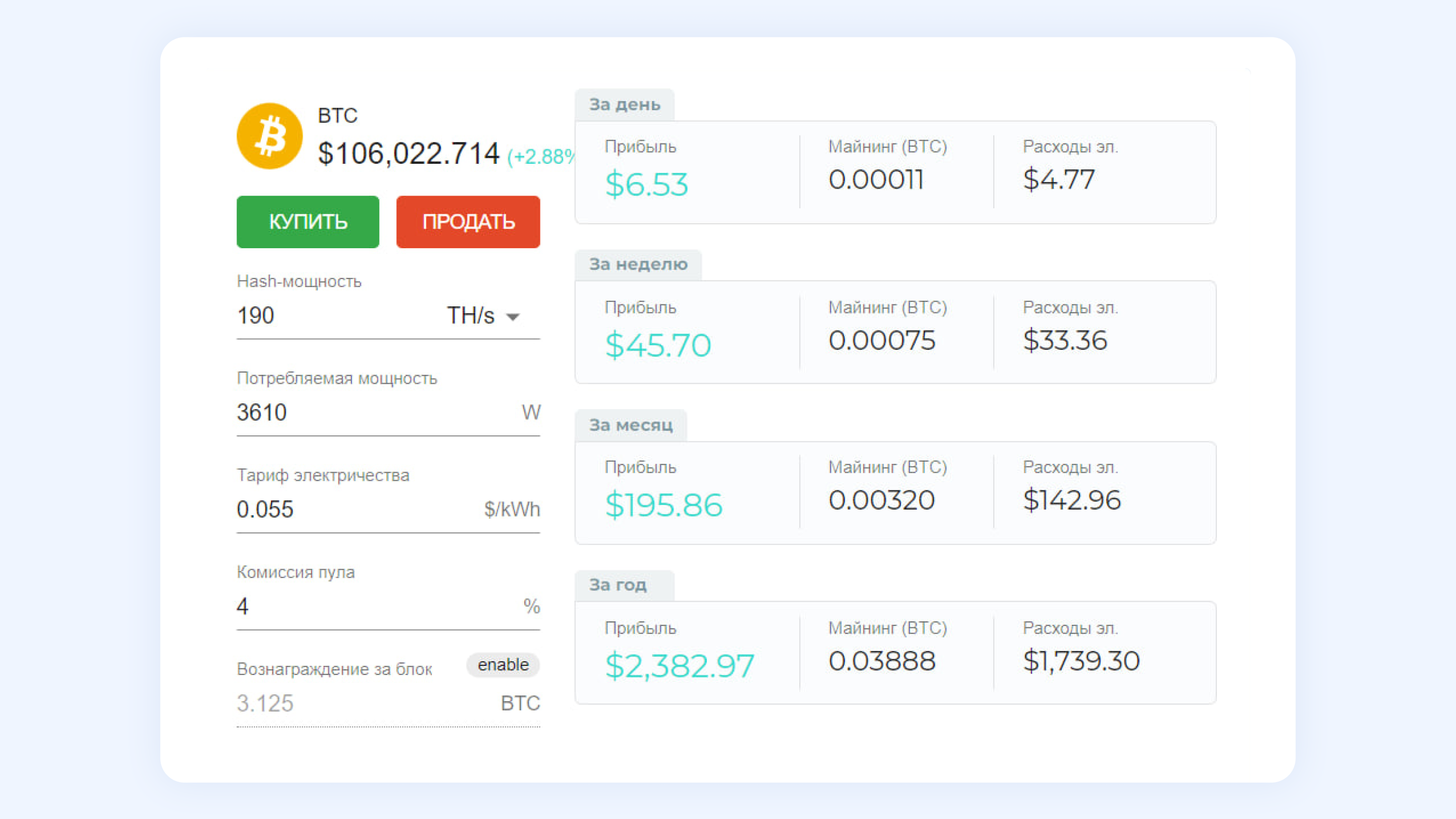The width and height of the screenshot is (1456, 819).
Task: Click weekly mining value 0.00075
Action: pos(882,340)
